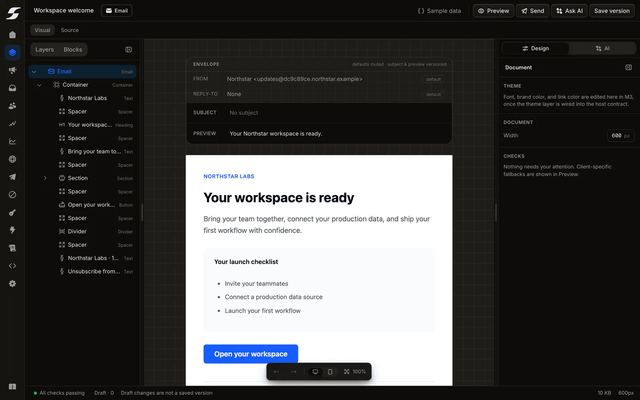Image resolution: width=640 pixels, height=400 pixels.
Task: Switch canvas to desktop viewport
Action: click(315, 372)
